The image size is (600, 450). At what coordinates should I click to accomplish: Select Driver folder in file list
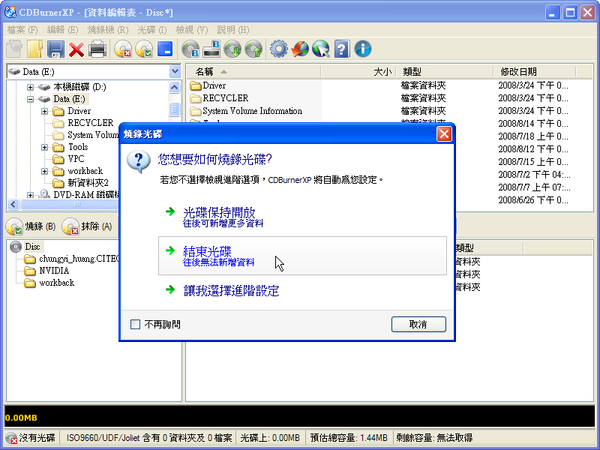(214, 86)
